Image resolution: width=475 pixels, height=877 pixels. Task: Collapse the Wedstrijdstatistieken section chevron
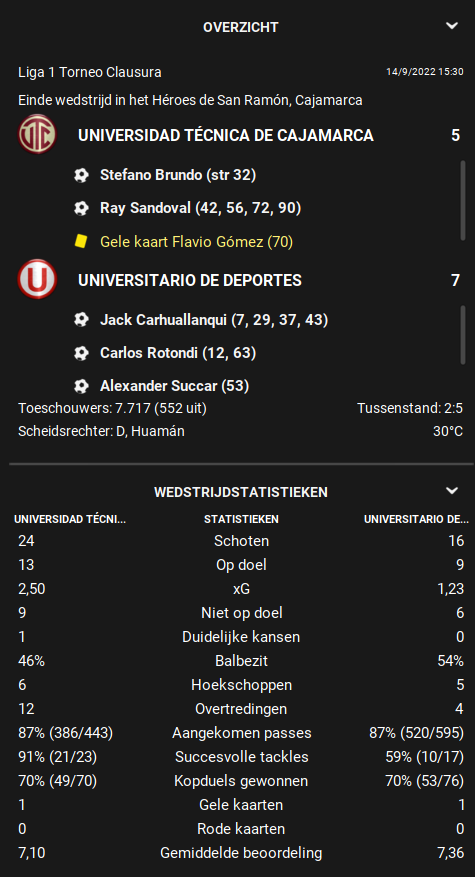coord(452,491)
